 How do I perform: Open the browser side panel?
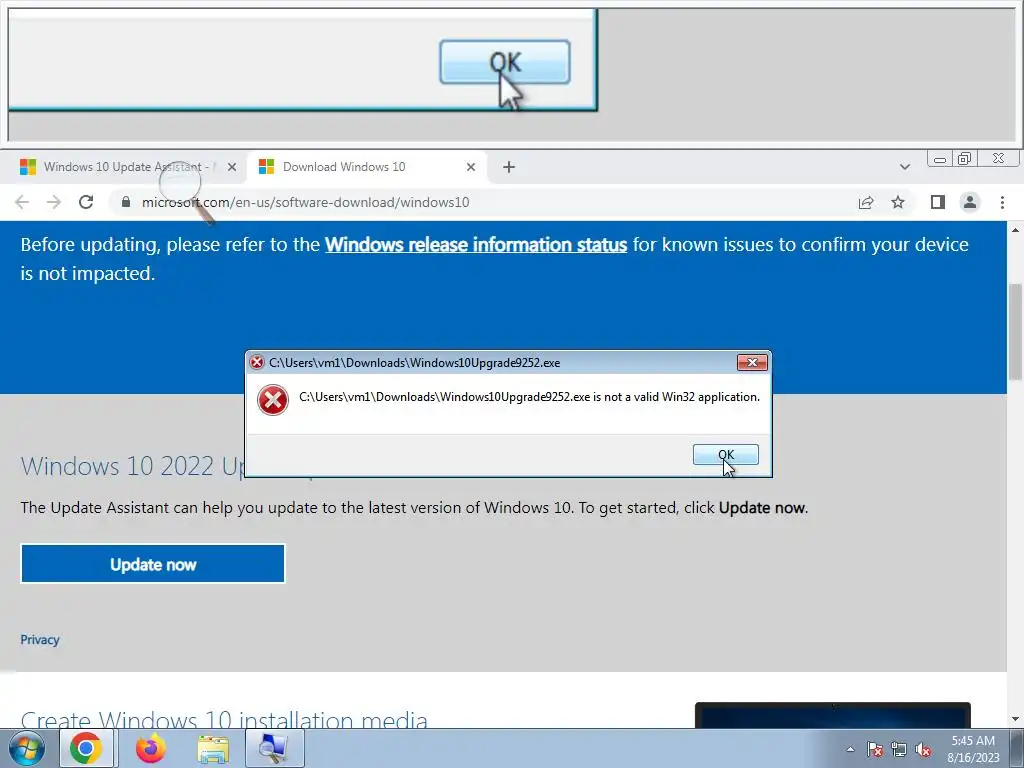pos(938,202)
